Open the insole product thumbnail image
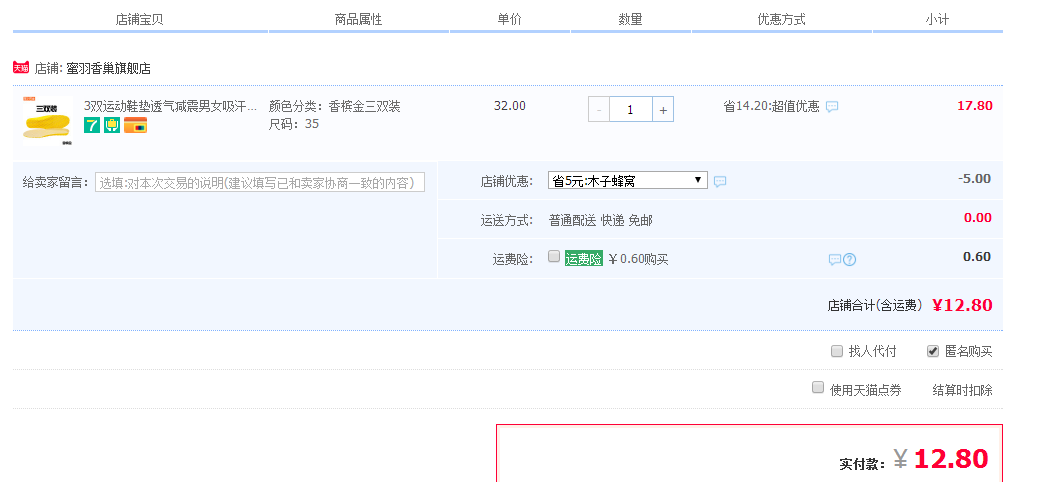This screenshot has height=482, width=1043. pyautogui.click(x=49, y=120)
